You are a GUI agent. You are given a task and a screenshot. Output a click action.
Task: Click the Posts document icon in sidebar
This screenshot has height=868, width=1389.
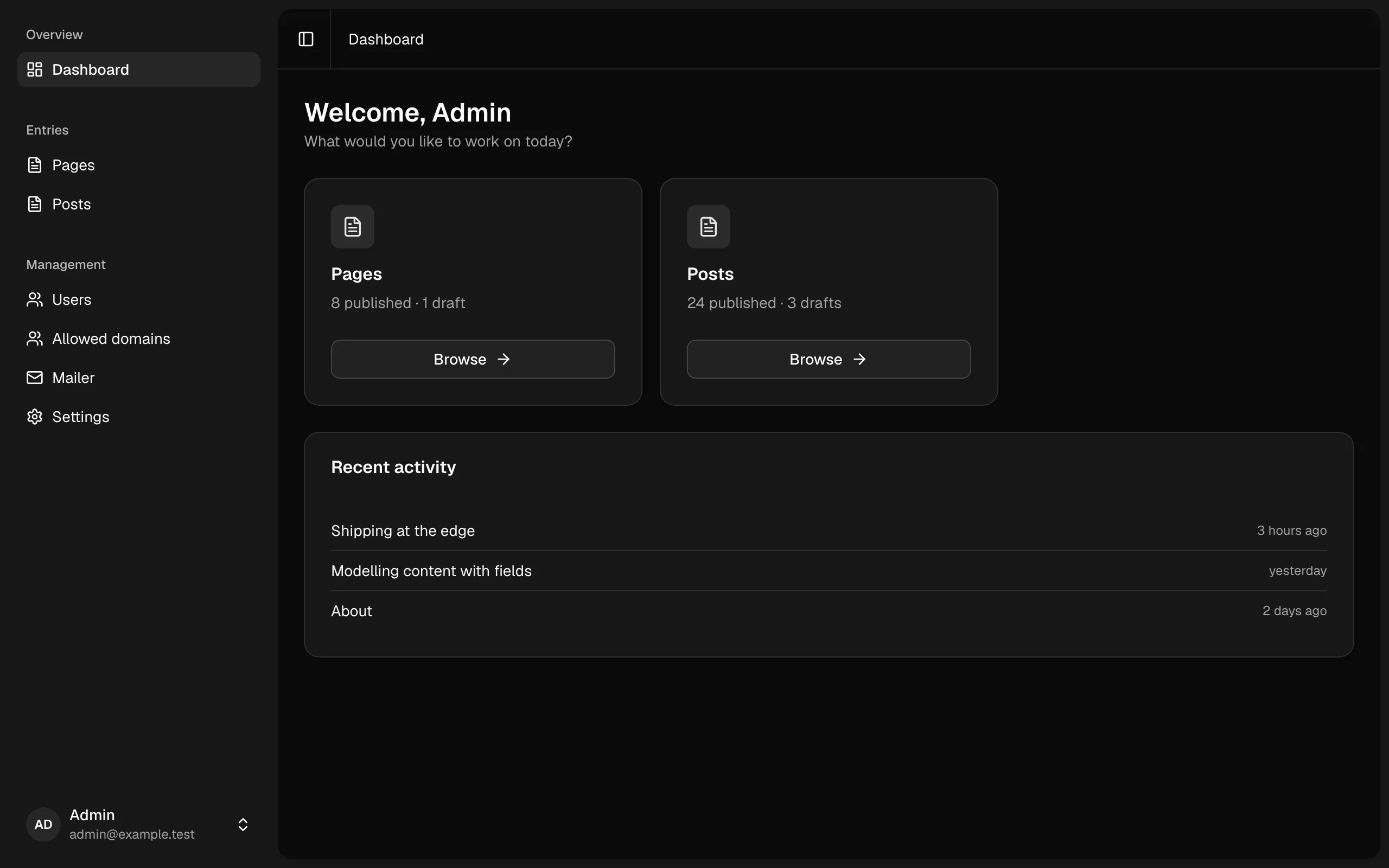point(34,204)
